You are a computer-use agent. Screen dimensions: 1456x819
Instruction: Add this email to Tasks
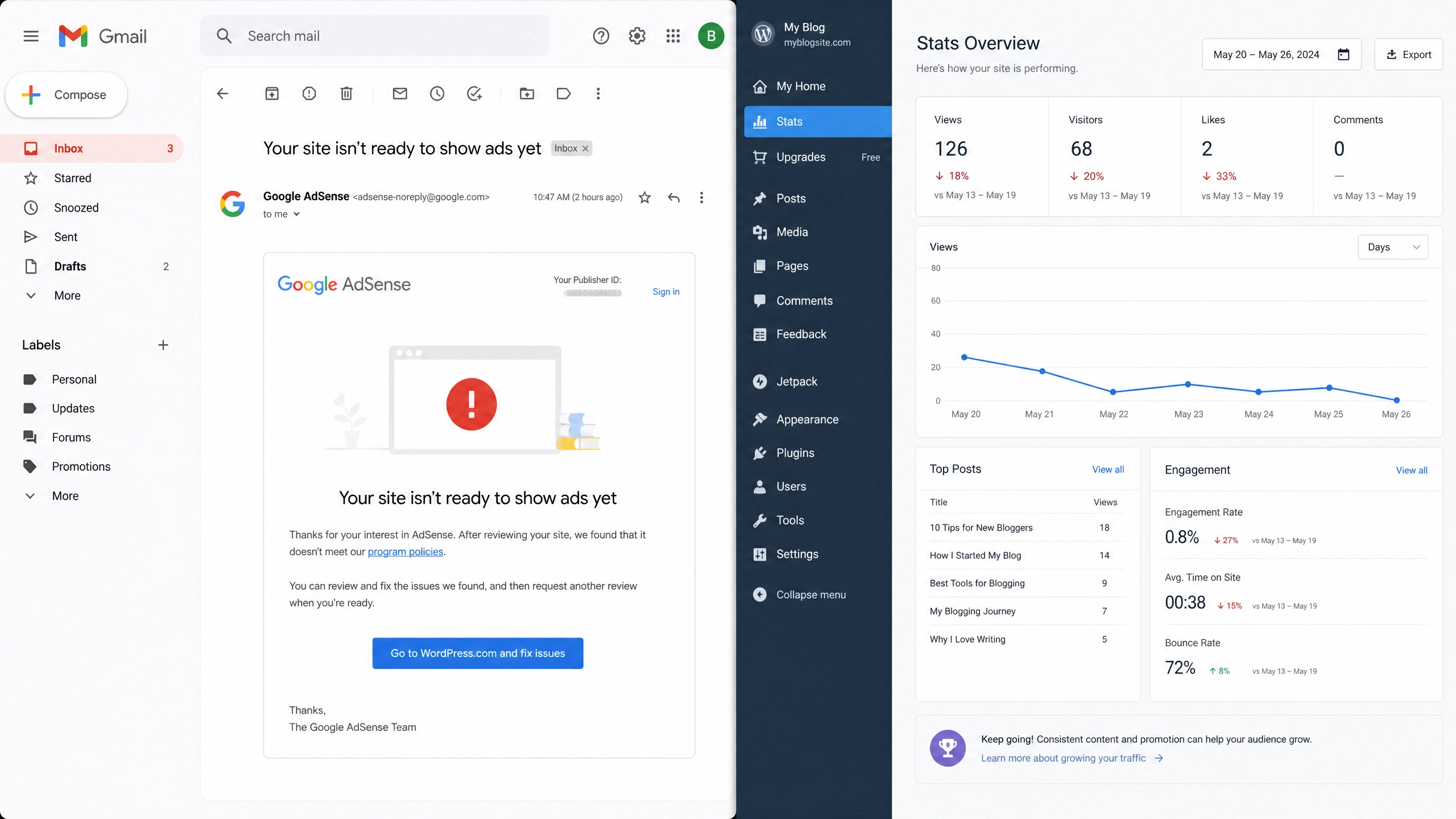(x=474, y=93)
